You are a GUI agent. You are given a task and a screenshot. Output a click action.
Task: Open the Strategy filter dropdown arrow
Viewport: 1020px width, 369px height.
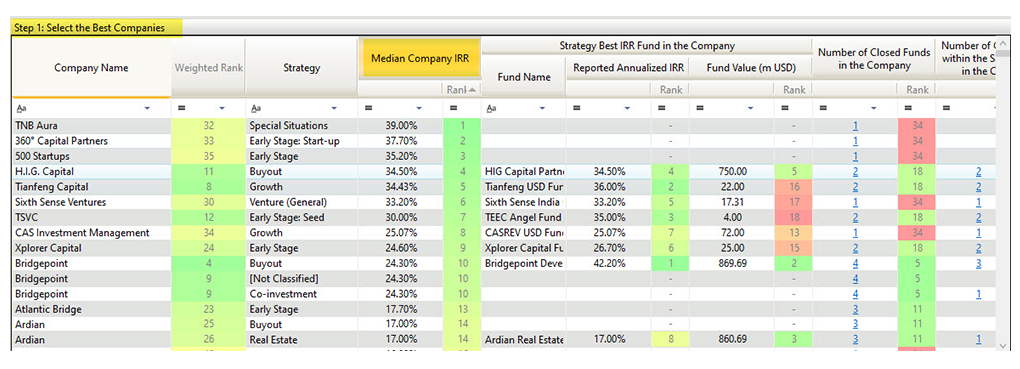[335, 108]
